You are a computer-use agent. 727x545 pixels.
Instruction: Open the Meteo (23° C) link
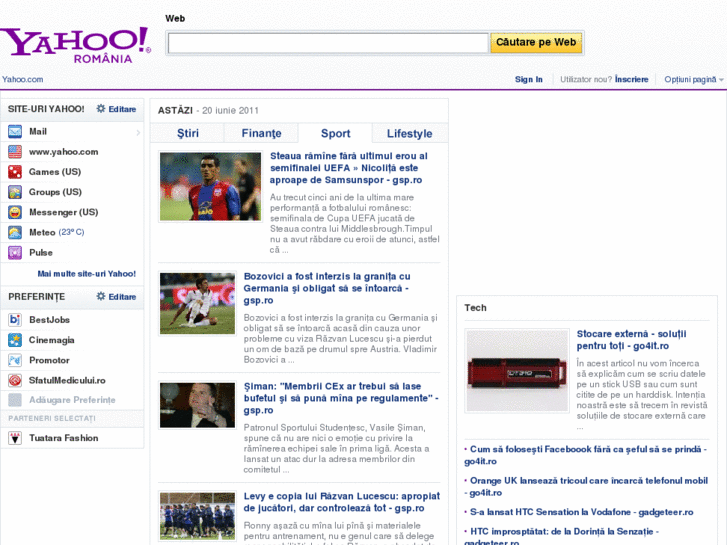point(57,232)
